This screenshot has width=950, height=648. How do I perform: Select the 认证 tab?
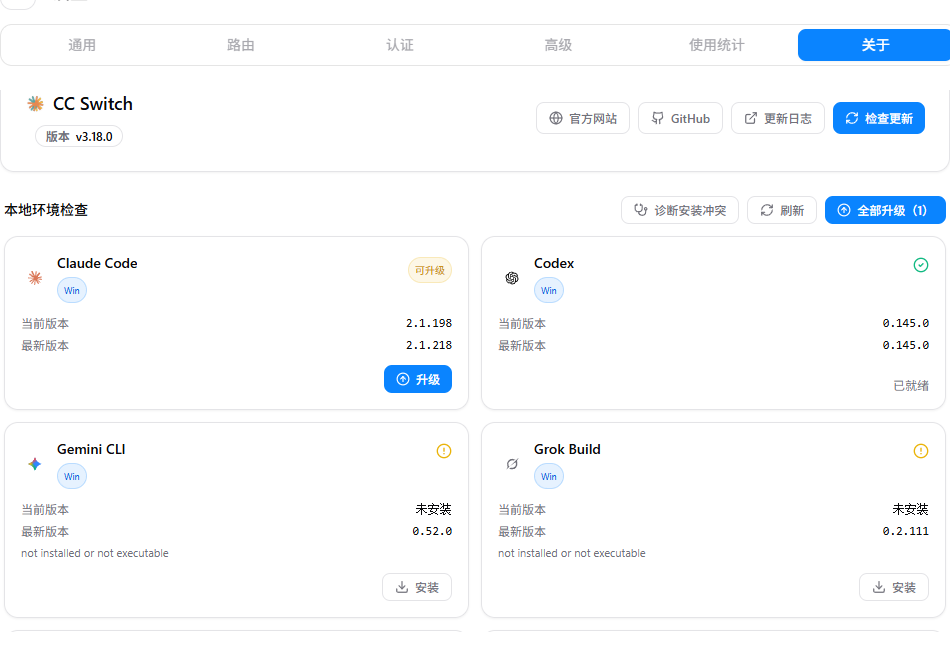click(x=399, y=45)
